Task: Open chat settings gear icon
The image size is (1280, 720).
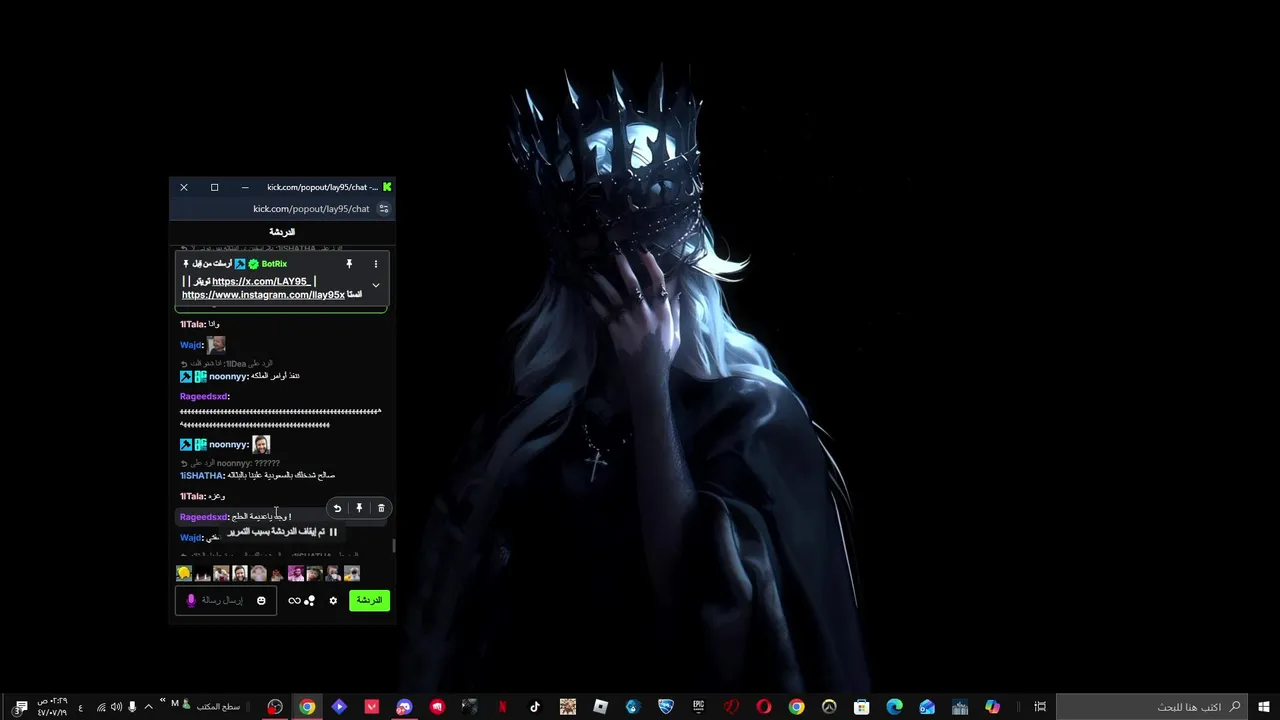Action: coord(333,600)
